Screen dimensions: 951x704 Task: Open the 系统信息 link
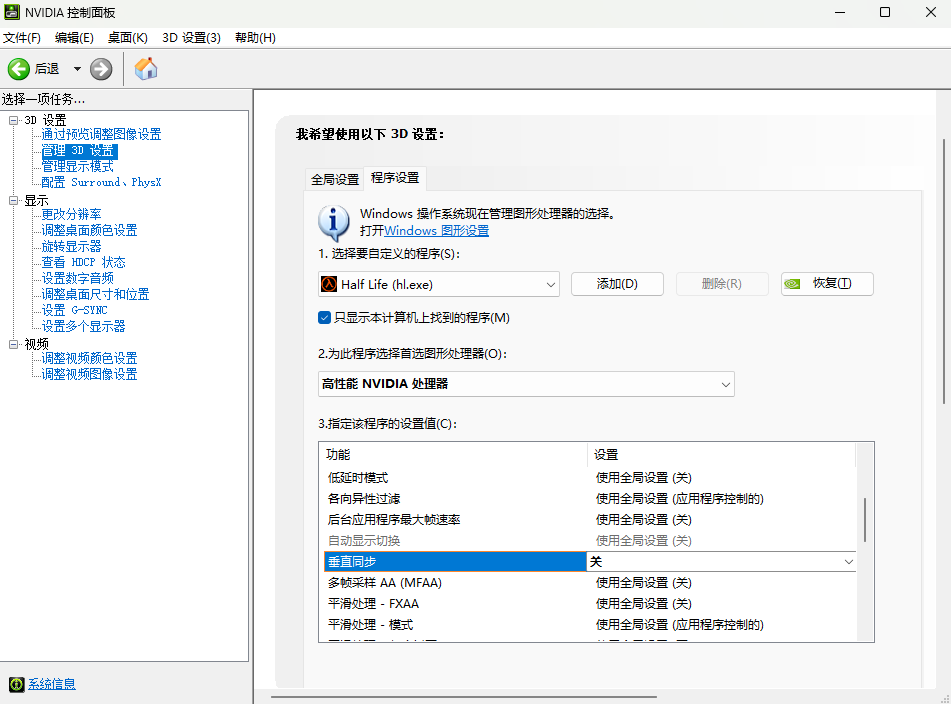[52, 684]
